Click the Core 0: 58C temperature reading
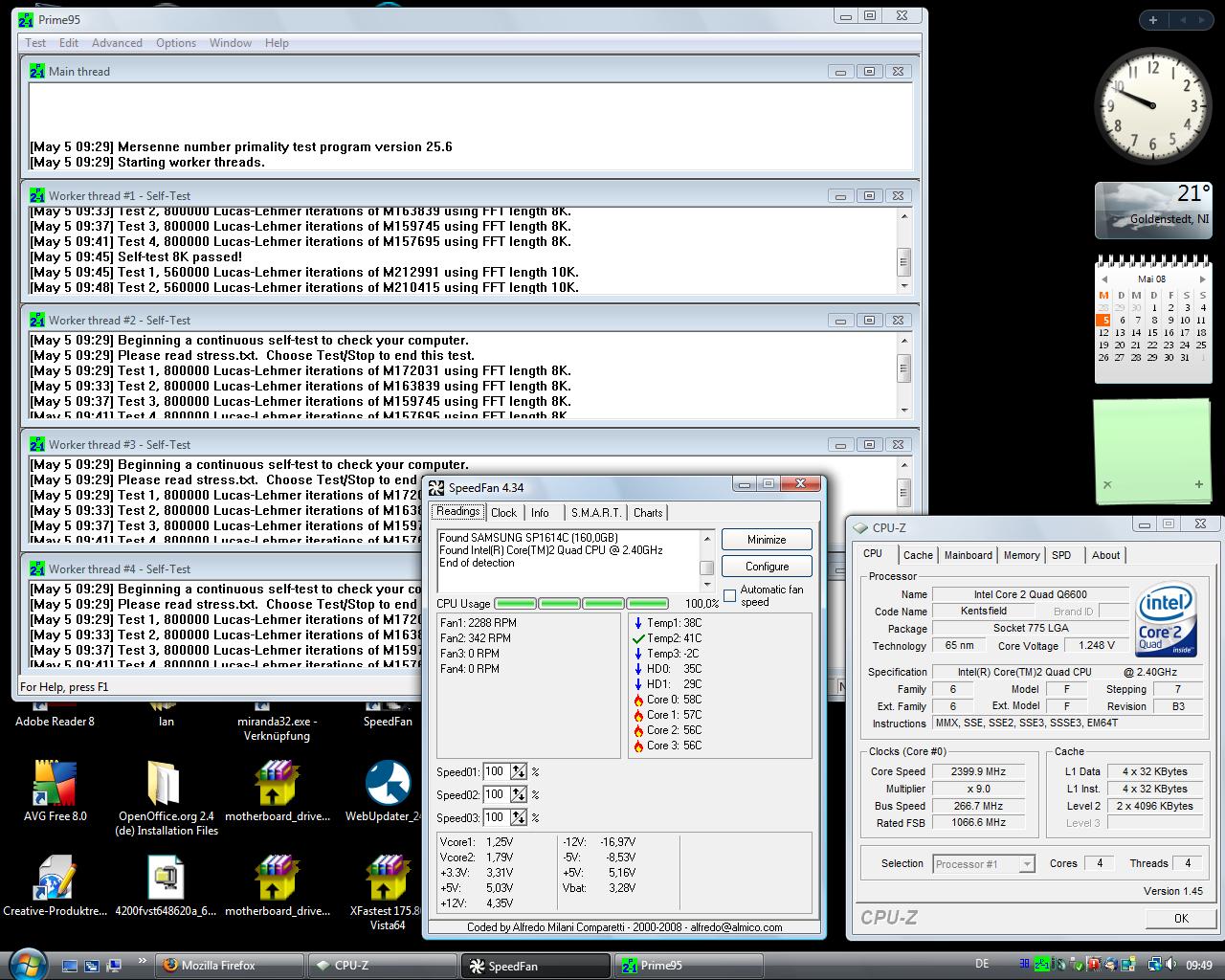Screen dimensions: 1225x980 (667, 700)
